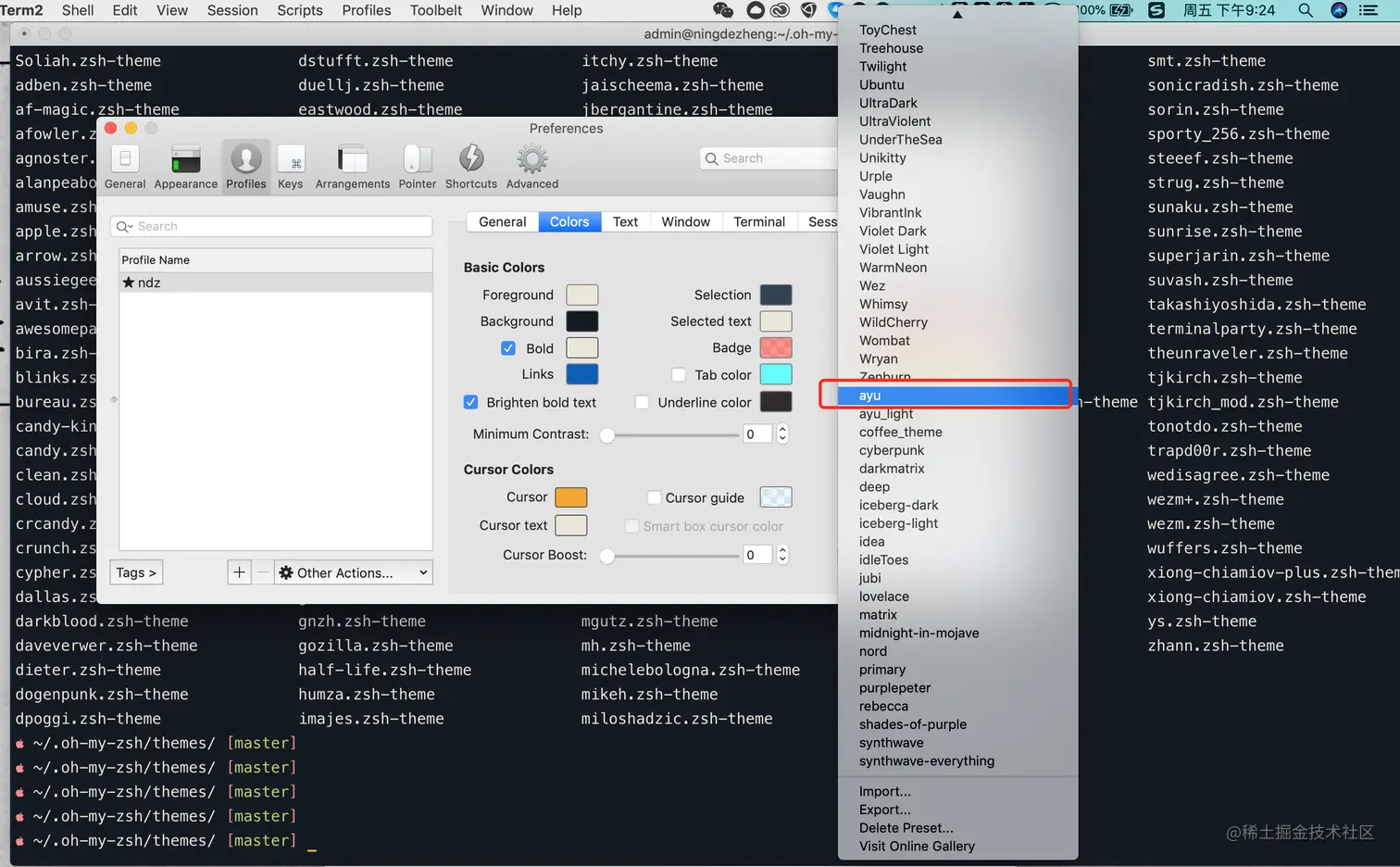The width and height of the screenshot is (1400, 867).
Task: Open Spotlight search magnifier in menu bar
Action: pyautogui.click(x=1306, y=10)
